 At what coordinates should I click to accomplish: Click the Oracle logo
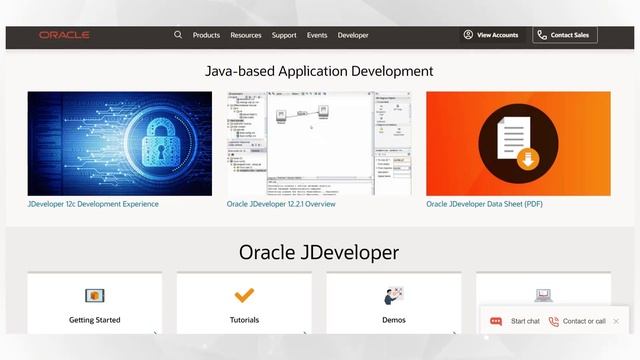click(64, 35)
